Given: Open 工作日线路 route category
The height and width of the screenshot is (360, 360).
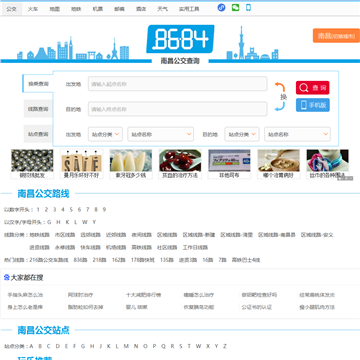Looking at the screenshot, I should tap(195, 247).
